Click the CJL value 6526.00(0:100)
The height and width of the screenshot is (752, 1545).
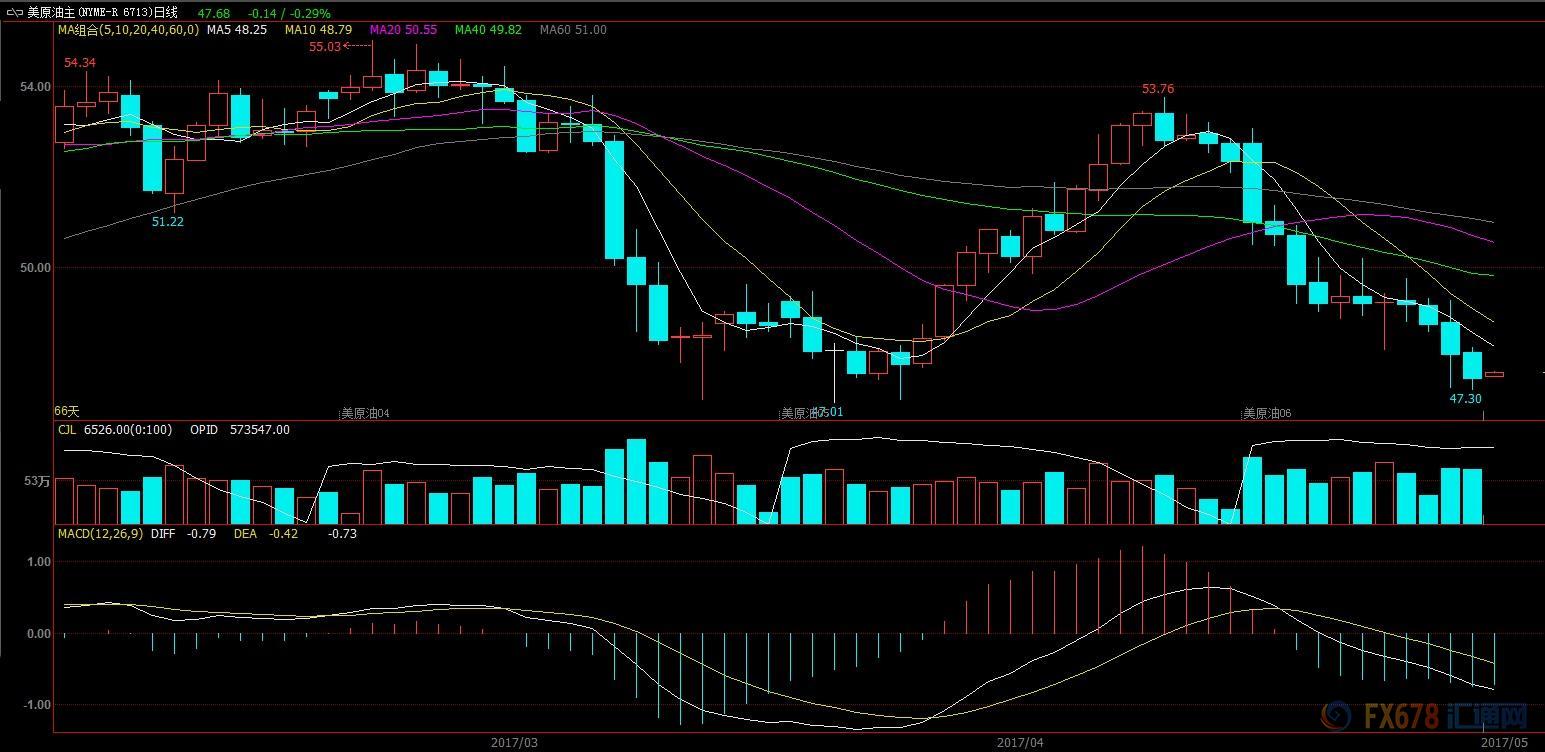coord(128,430)
